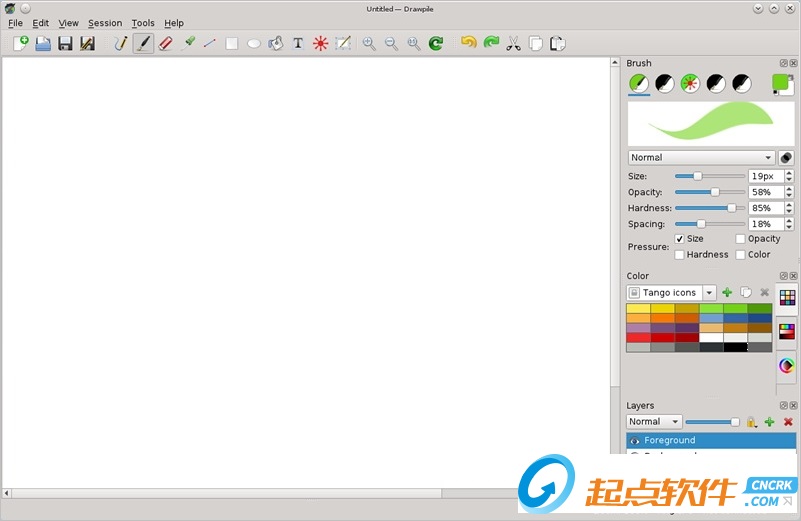Select the Selection rectangle tool
The height and width of the screenshot is (521, 801).
(343, 43)
